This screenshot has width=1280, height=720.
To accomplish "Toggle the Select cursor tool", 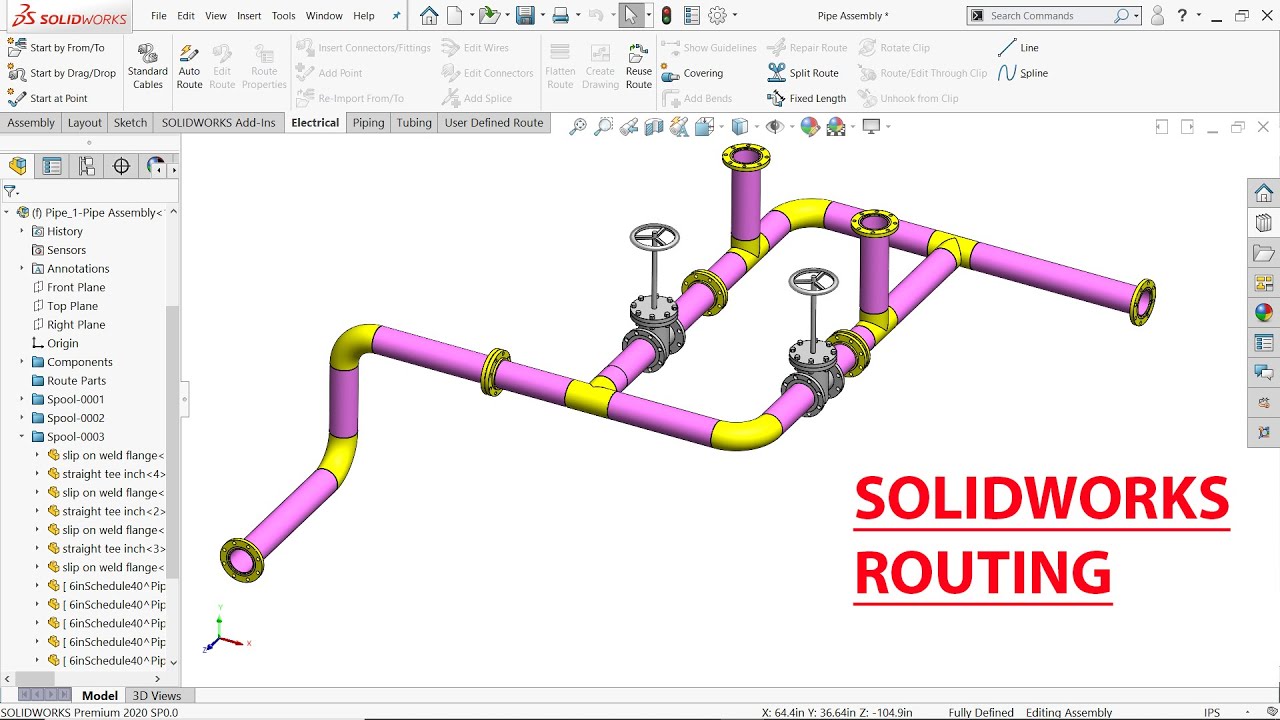I will pyautogui.click(x=631, y=15).
